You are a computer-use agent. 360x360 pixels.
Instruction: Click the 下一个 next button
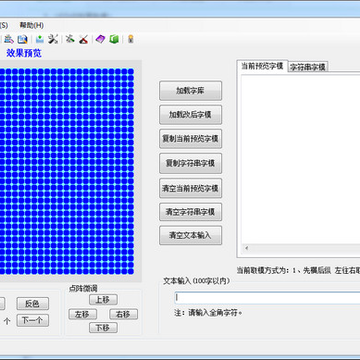33,320
